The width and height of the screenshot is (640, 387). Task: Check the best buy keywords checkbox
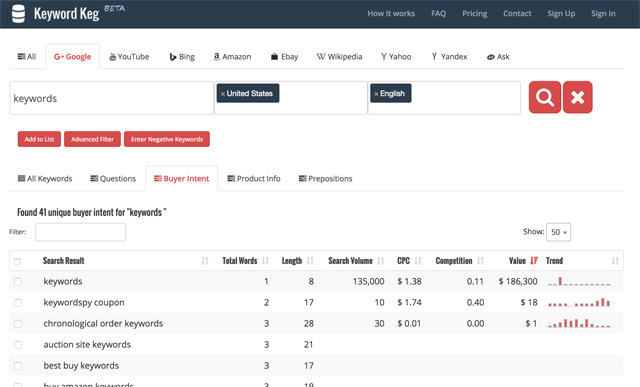tap(18, 366)
